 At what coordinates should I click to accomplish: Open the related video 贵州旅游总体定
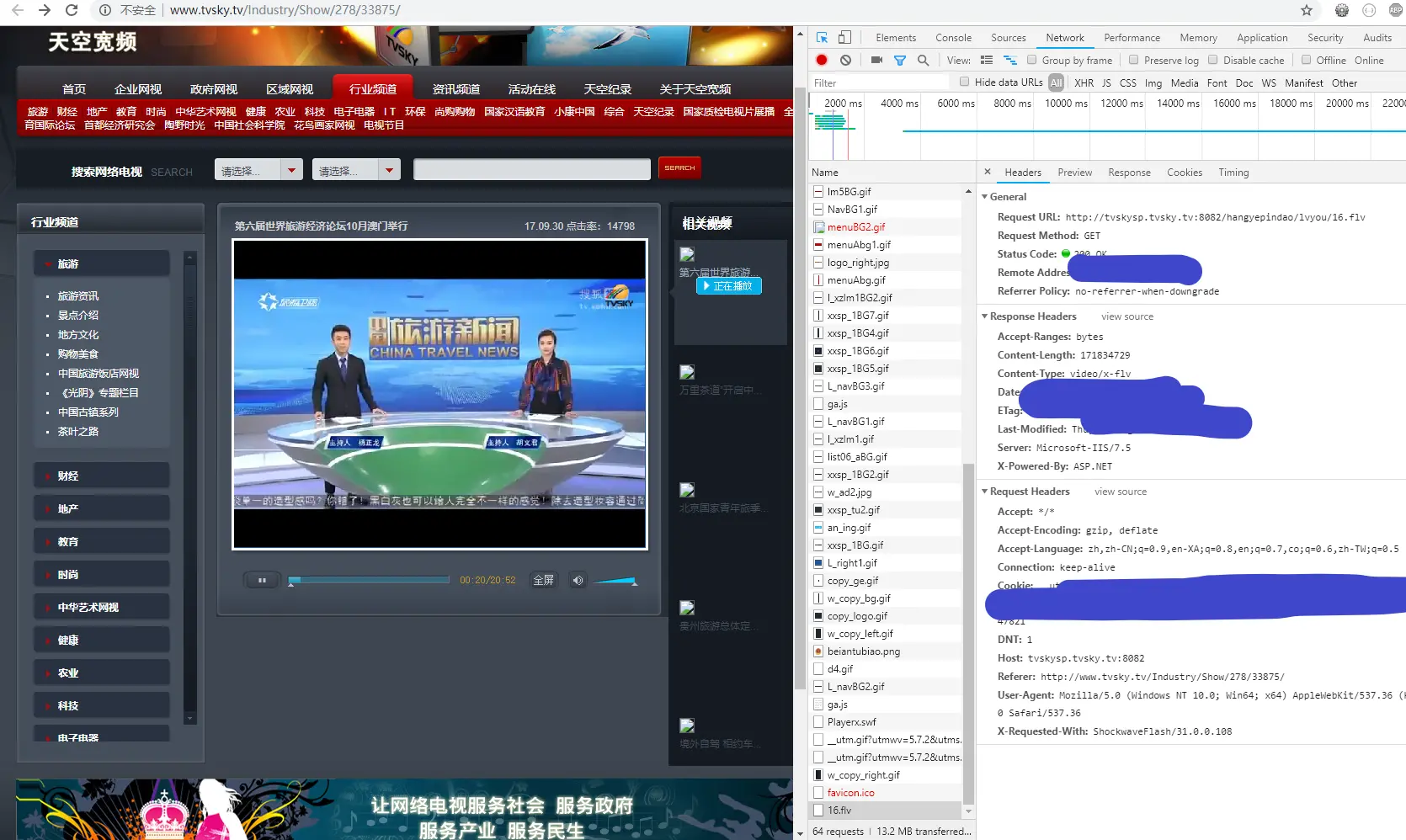point(687,609)
